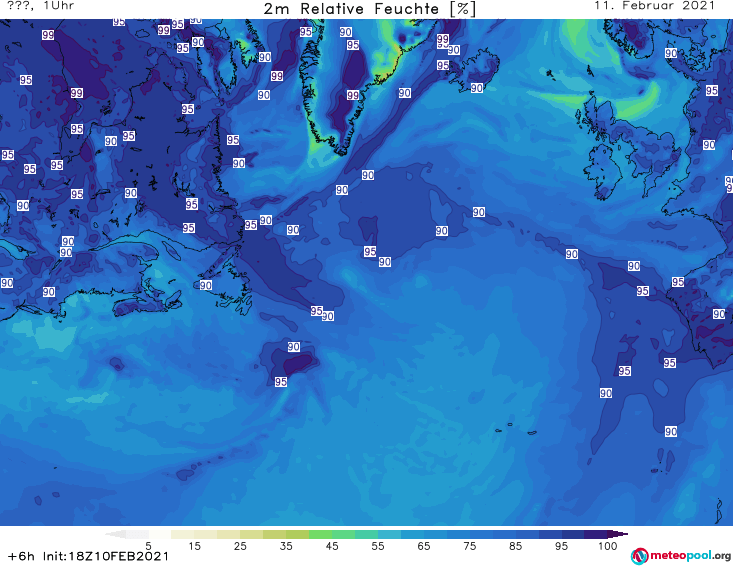Click the legend value '100'
Viewport: 733px width, 566px height.
click(608, 546)
